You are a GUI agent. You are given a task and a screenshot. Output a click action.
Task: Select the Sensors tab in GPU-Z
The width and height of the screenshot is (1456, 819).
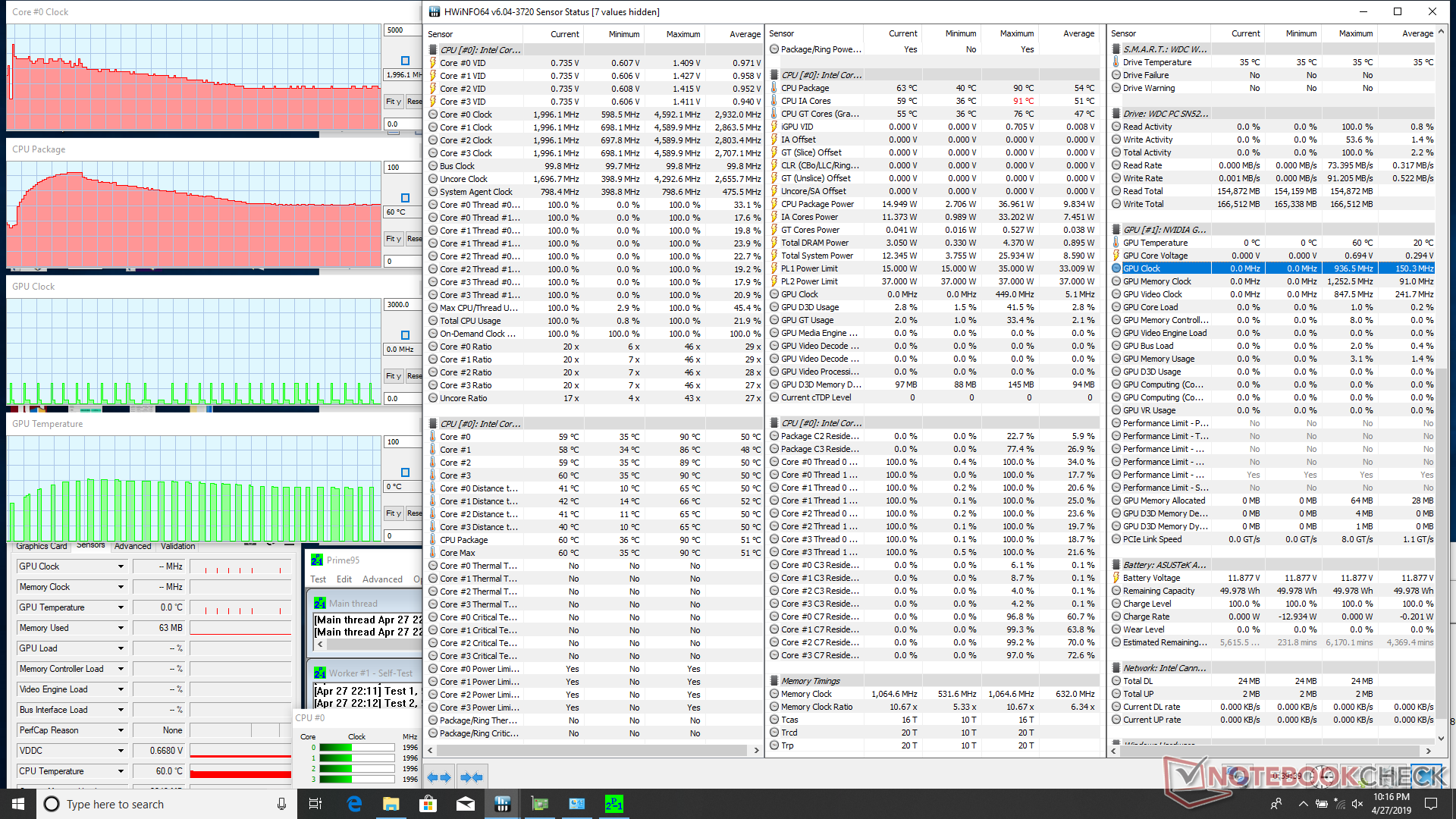(91, 545)
